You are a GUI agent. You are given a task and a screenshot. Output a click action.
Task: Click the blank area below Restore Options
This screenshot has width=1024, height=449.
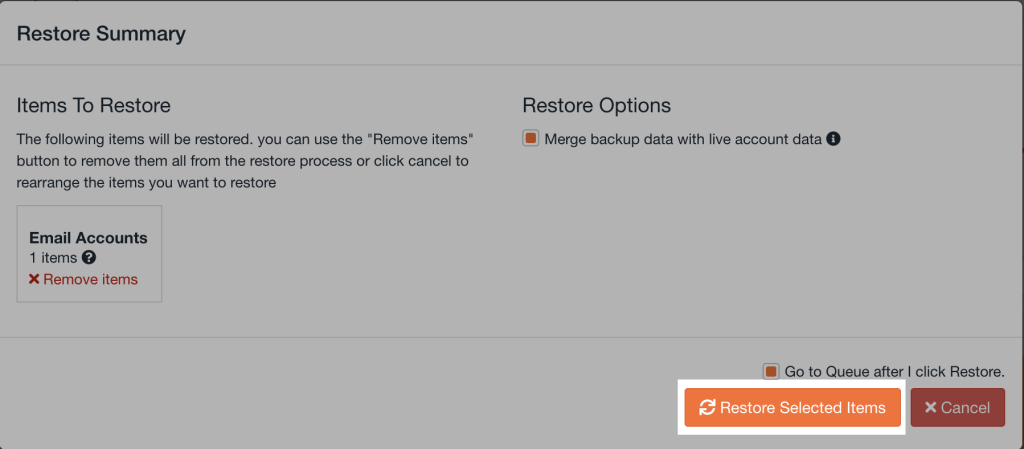[x=760, y=240]
